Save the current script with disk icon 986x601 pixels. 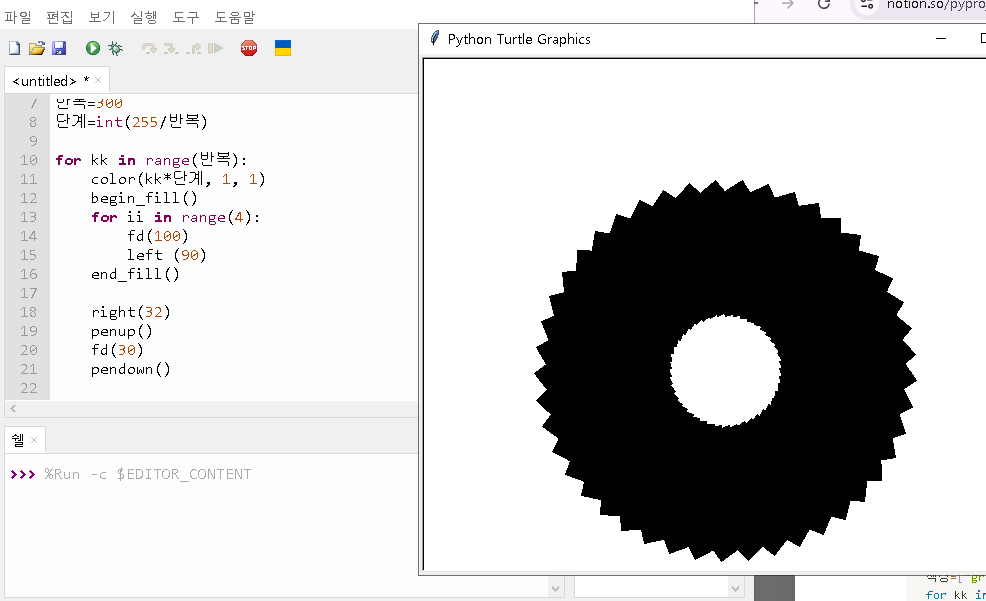click(59, 48)
